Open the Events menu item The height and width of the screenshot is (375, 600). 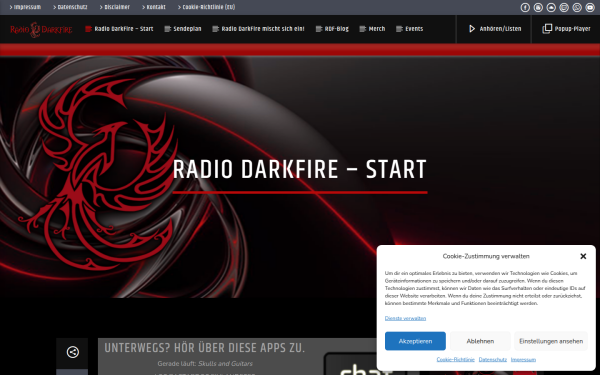(409, 29)
